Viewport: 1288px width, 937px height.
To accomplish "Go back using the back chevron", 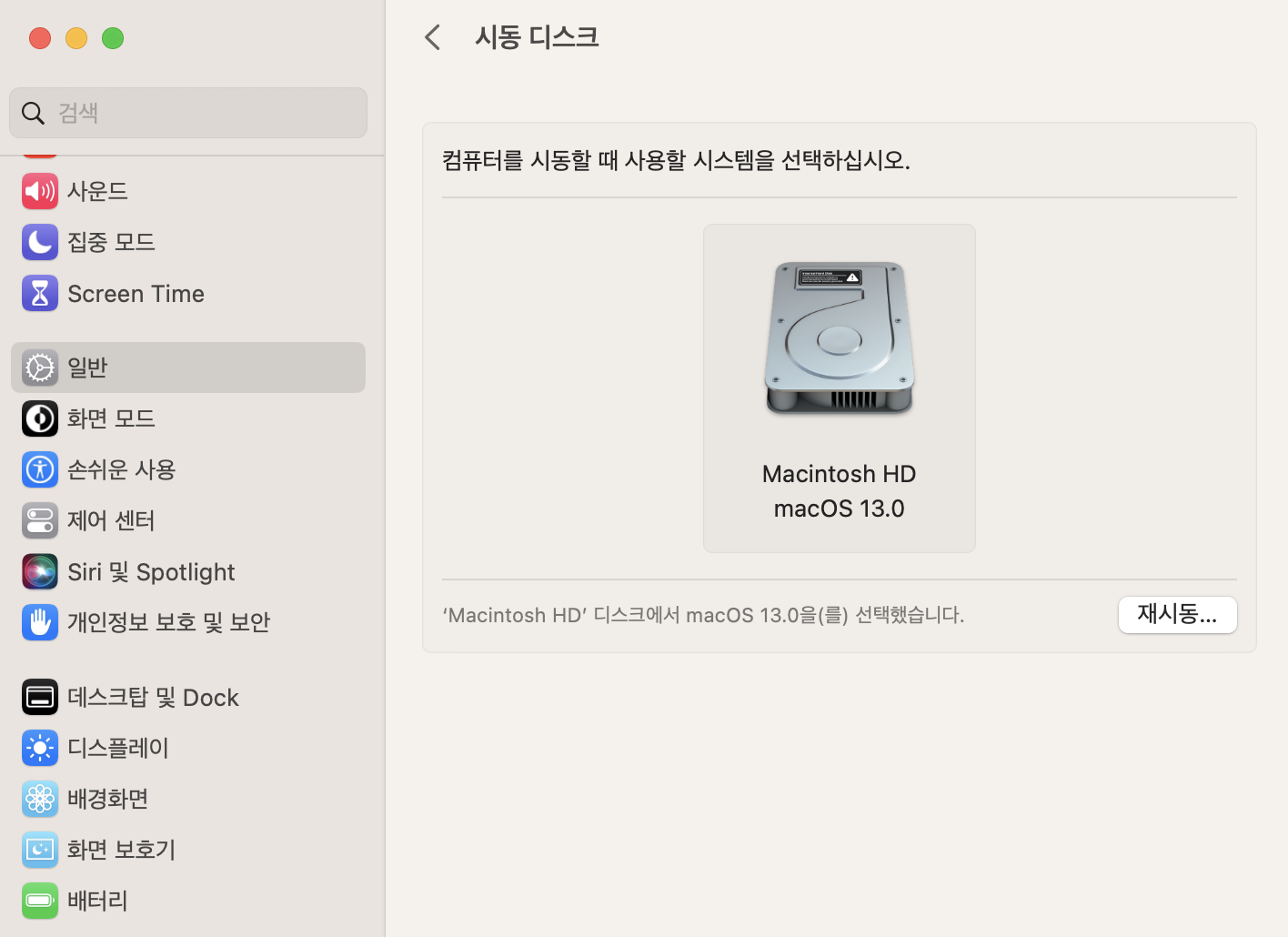I will pos(433,37).
